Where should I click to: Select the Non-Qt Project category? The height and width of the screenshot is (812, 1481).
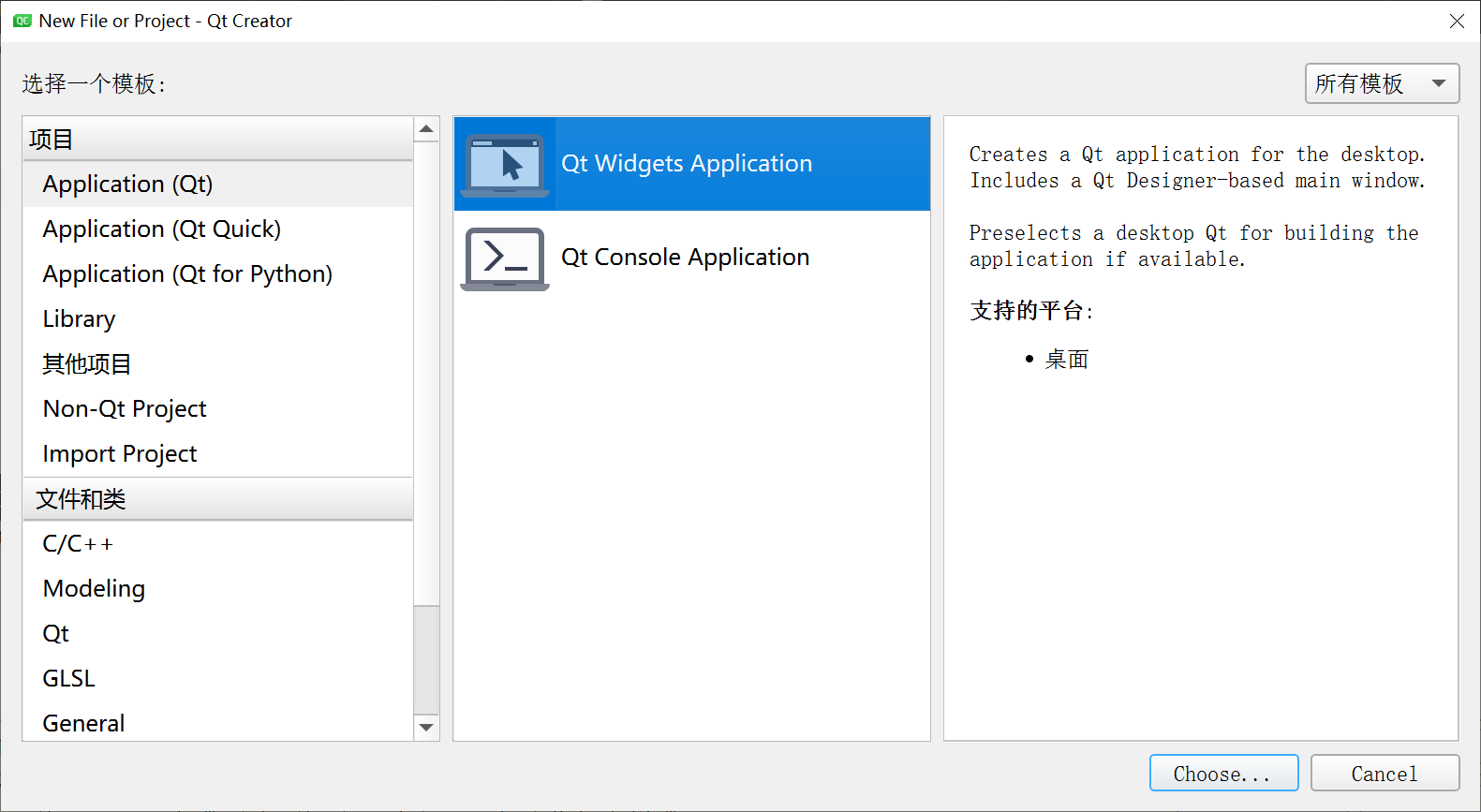click(x=217, y=409)
